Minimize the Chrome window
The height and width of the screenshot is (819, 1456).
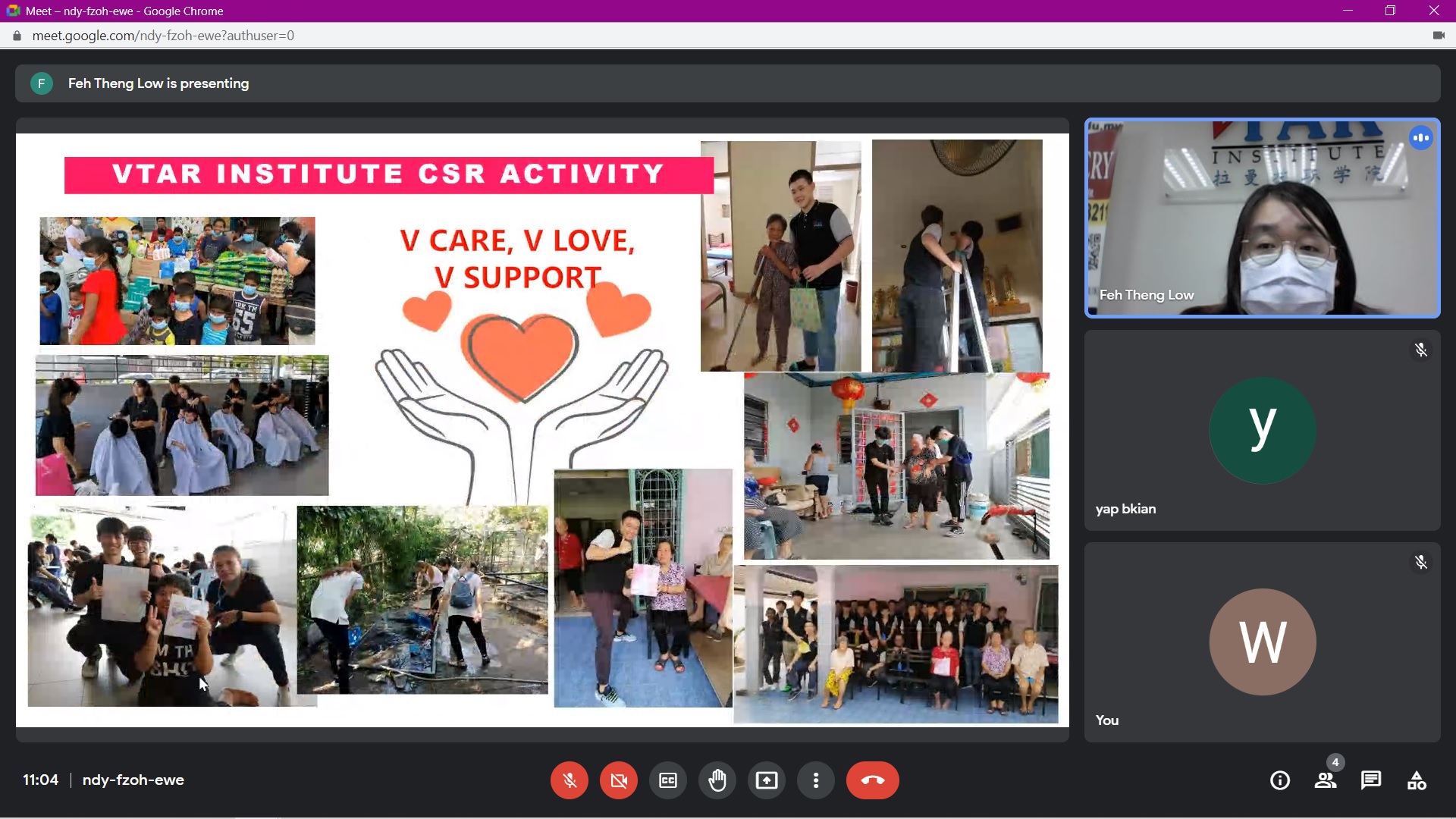click(1348, 11)
